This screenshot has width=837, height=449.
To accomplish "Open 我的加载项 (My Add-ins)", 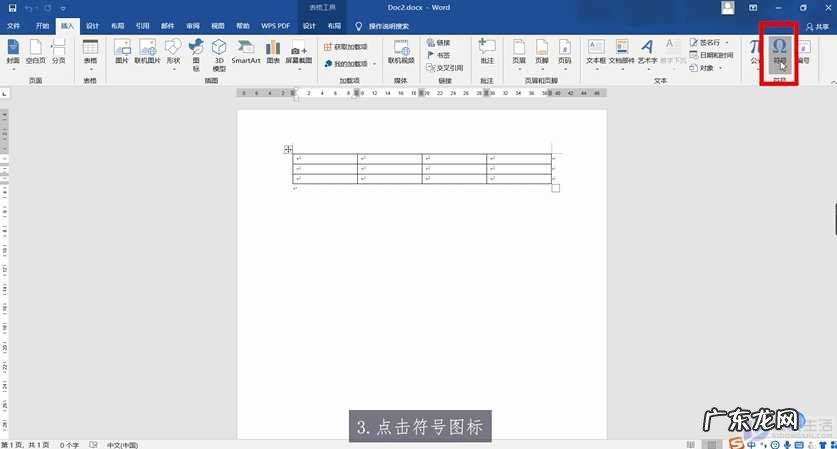I will click(346, 64).
